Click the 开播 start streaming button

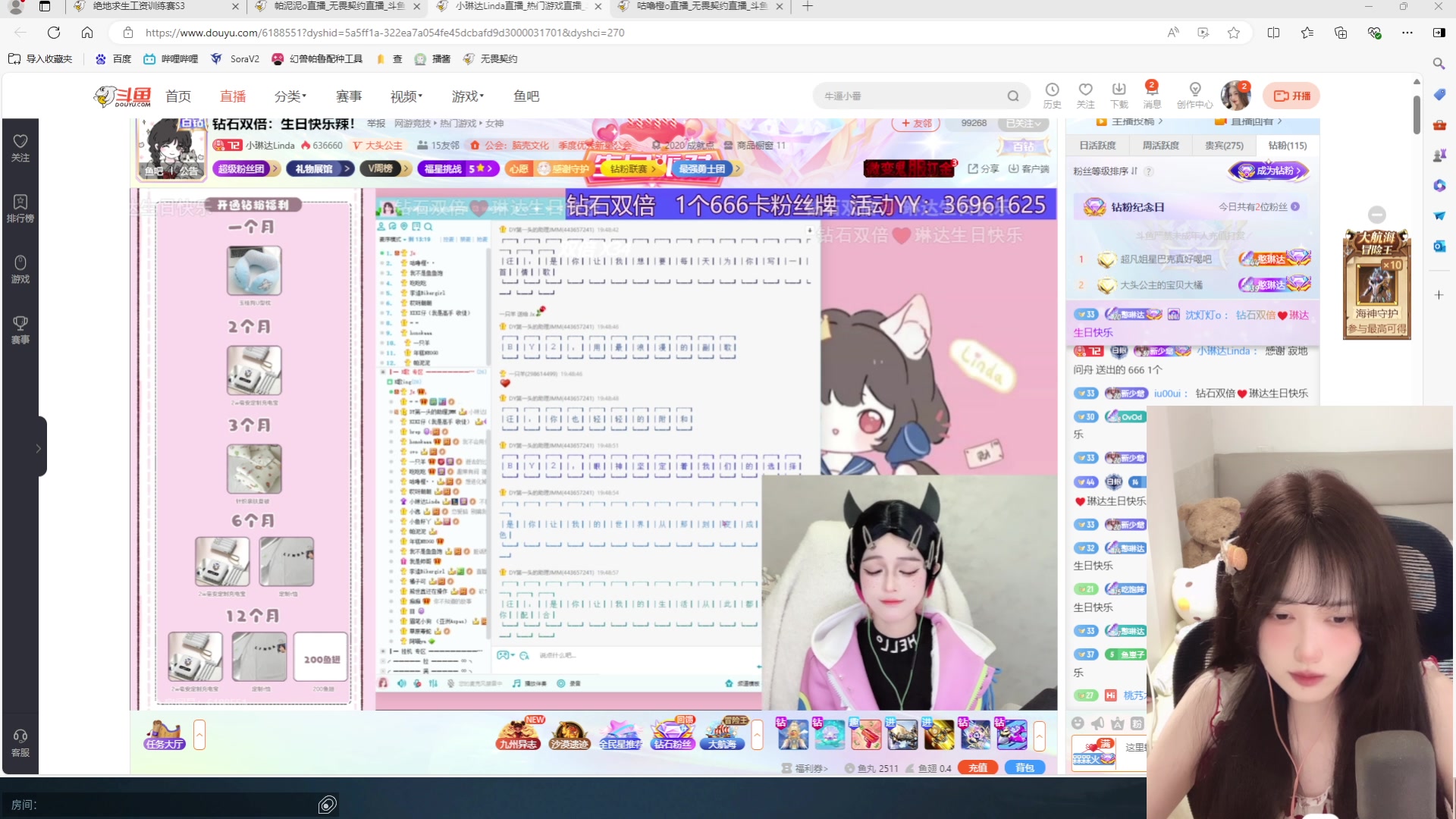point(1291,96)
